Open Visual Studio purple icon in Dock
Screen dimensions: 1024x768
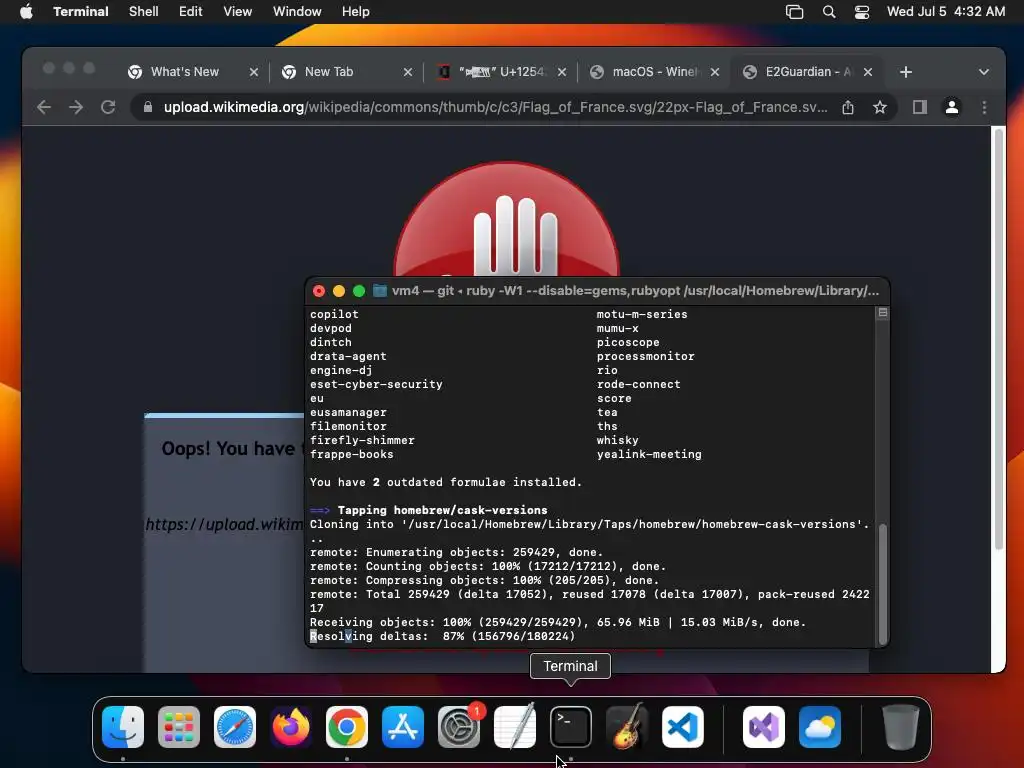[x=764, y=727]
